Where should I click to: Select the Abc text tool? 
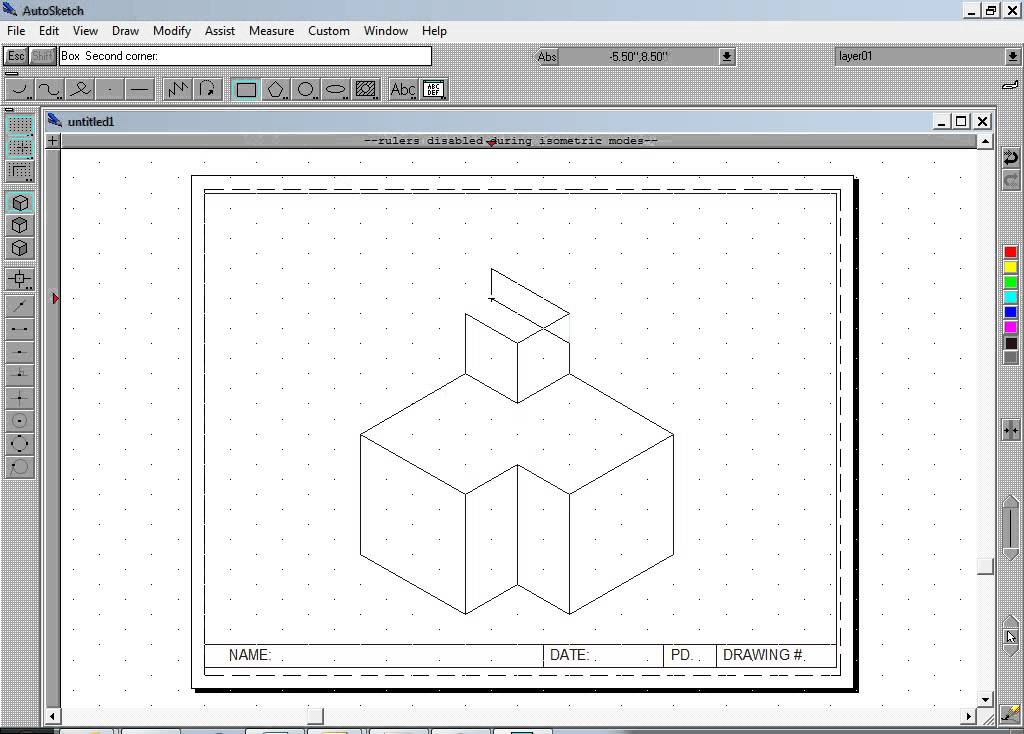click(x=402, y=89)
